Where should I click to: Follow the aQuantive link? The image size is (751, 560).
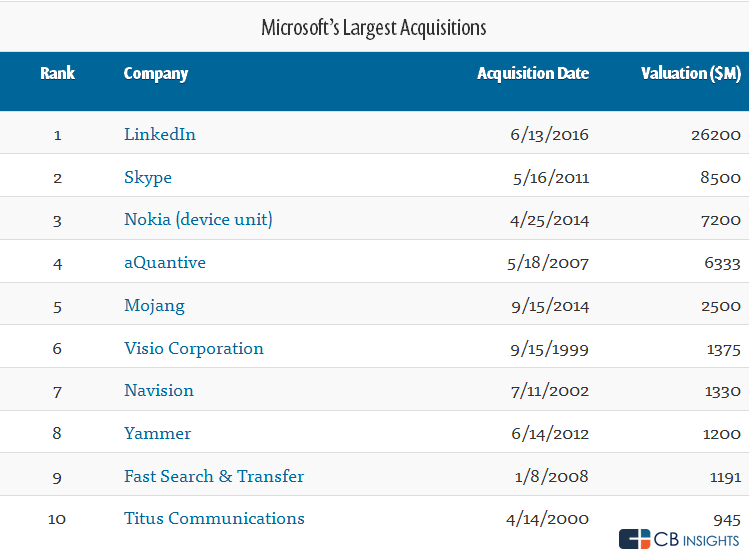pyautogui.click(x=165, y=263)
